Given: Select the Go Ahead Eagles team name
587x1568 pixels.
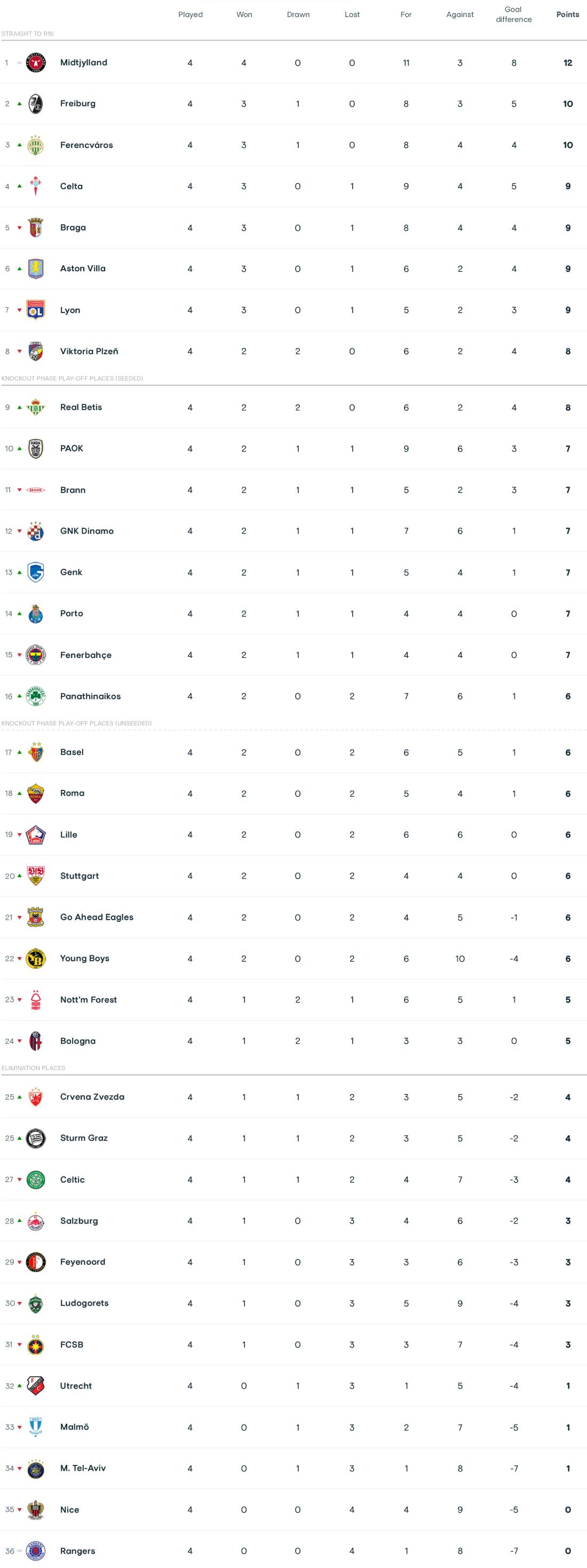Looking at the screenshot, I should click(x=97, y=918).
